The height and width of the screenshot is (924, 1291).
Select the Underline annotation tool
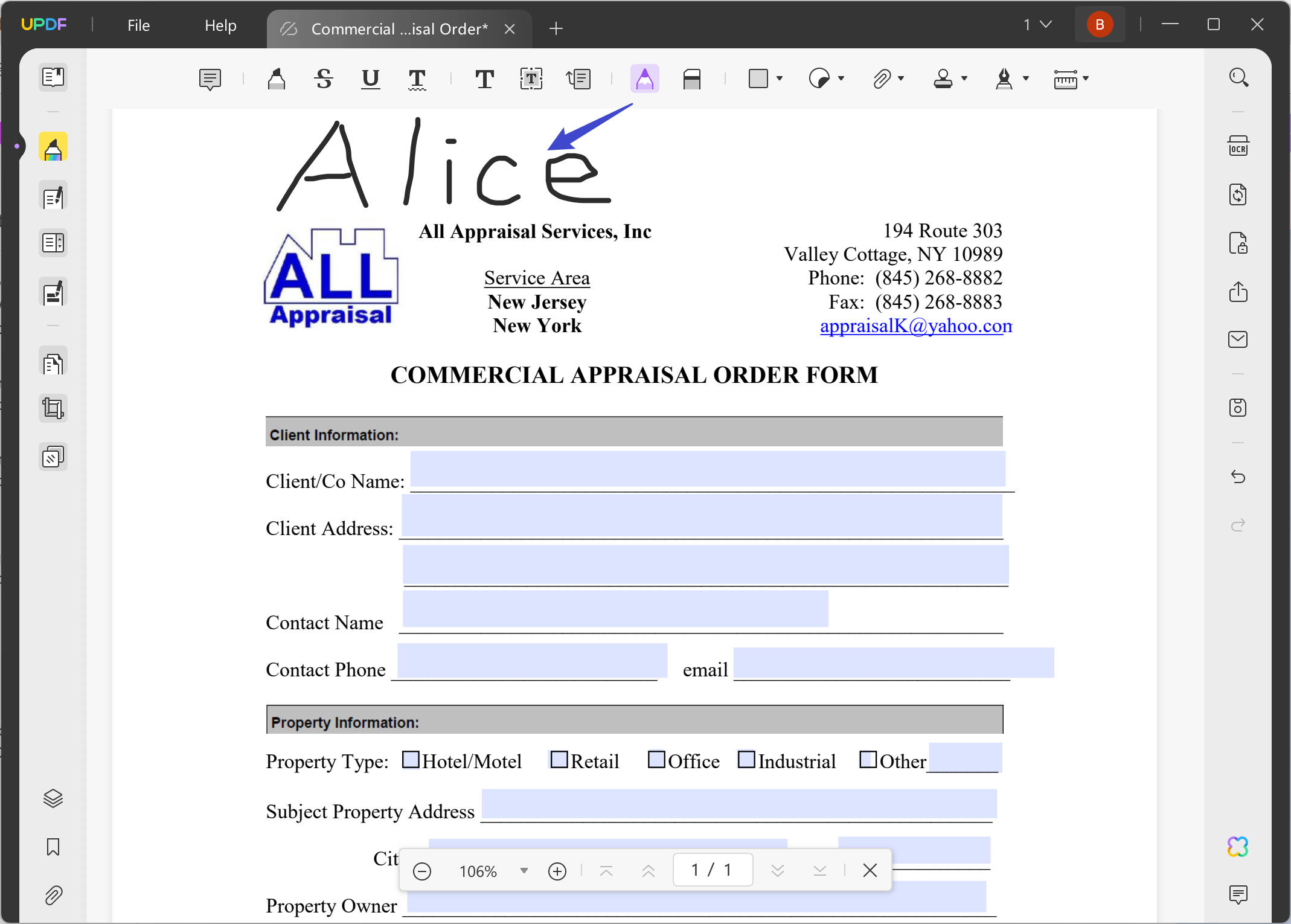370,79
